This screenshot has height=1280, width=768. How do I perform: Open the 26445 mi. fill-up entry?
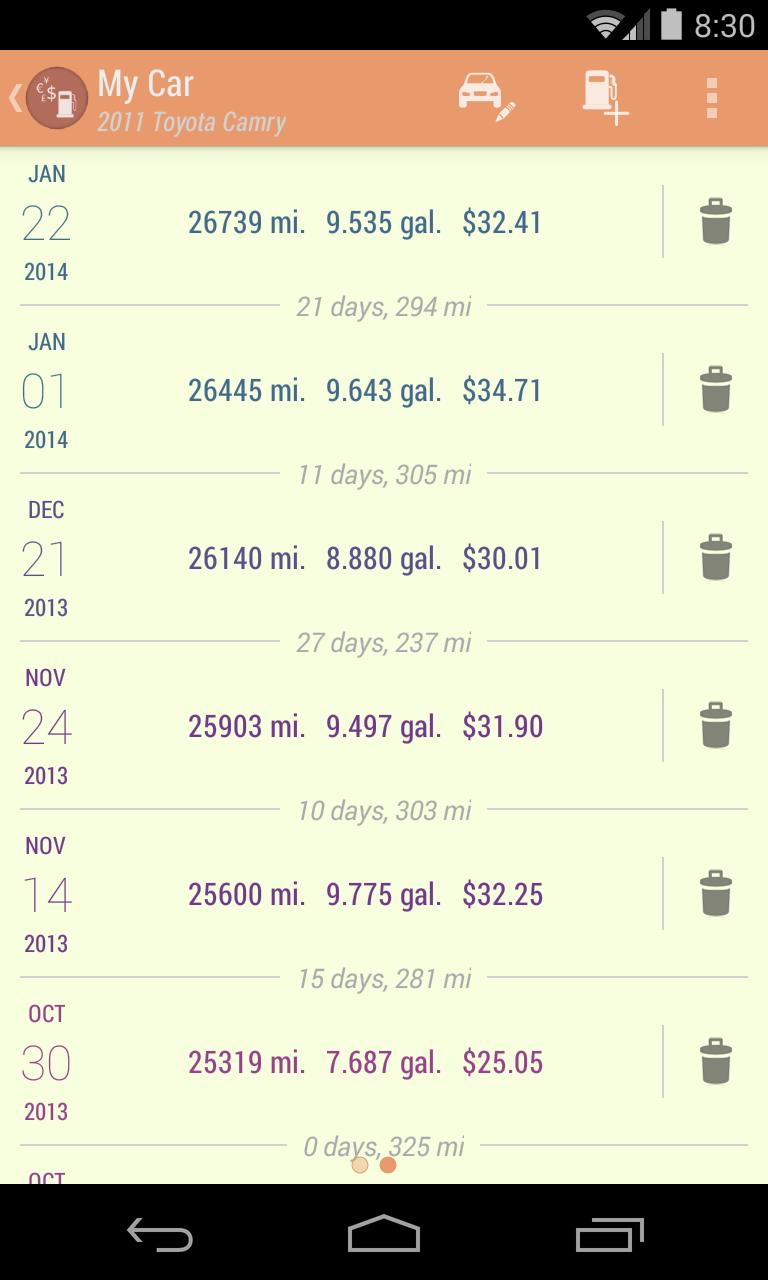click(246, 390)
